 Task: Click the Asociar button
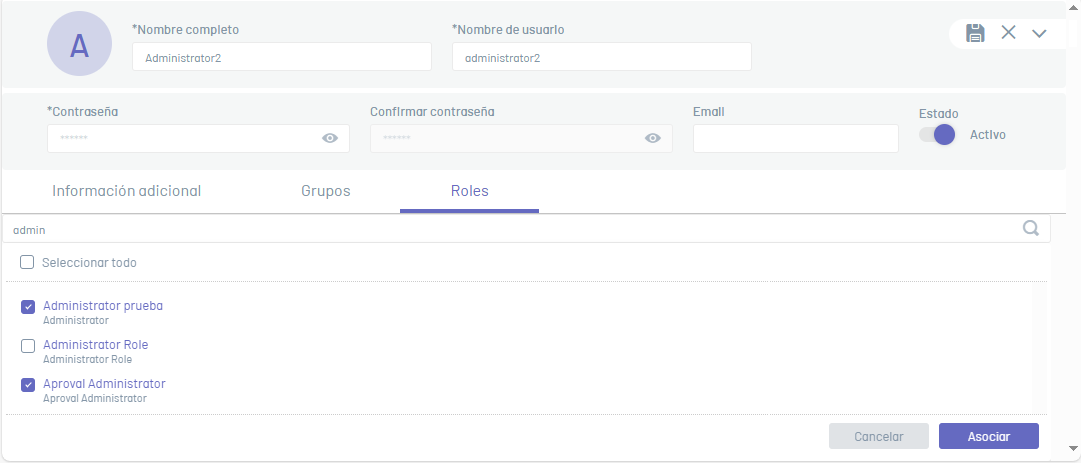988,437
